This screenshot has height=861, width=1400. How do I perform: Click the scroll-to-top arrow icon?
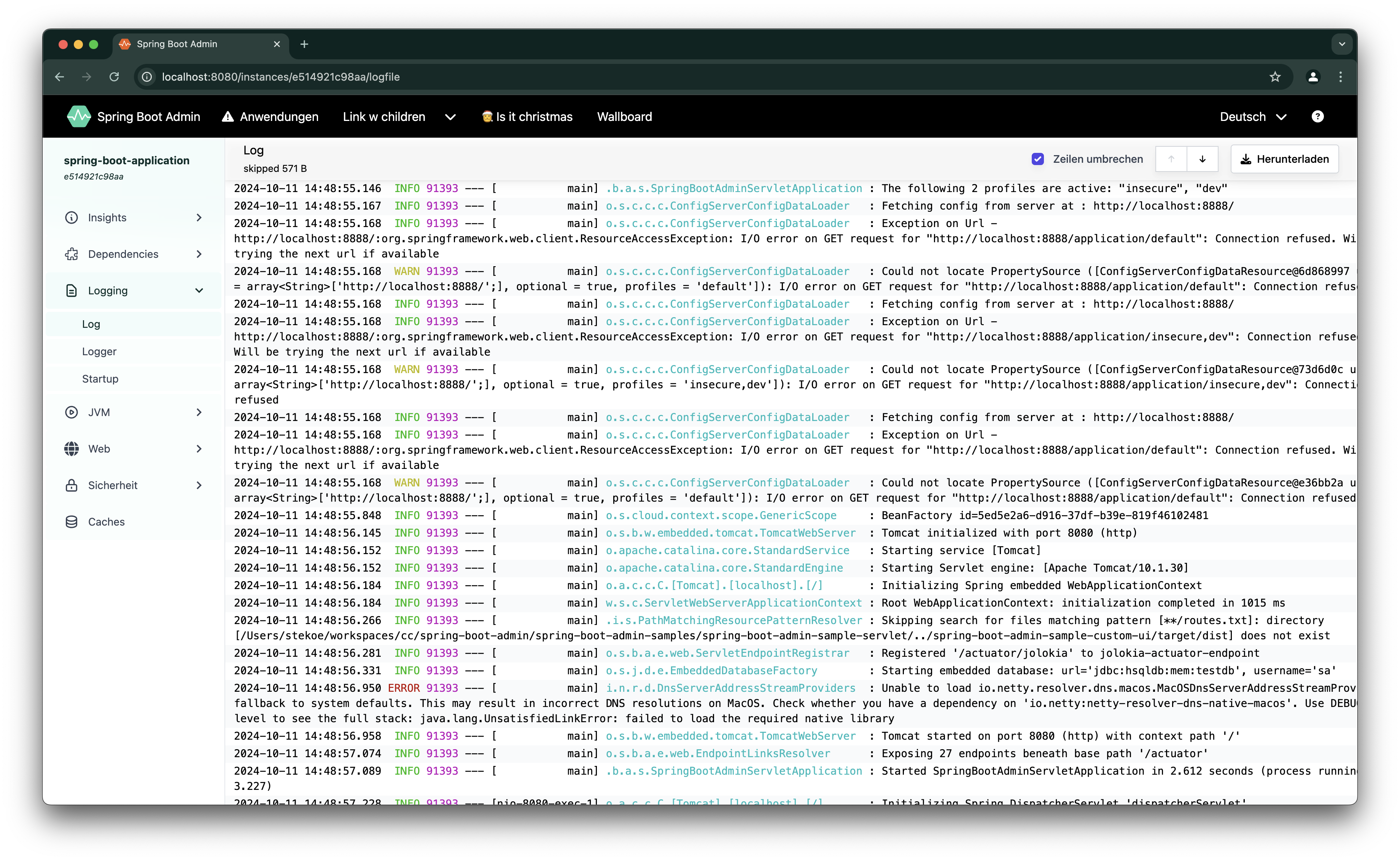coord(1172,159)
